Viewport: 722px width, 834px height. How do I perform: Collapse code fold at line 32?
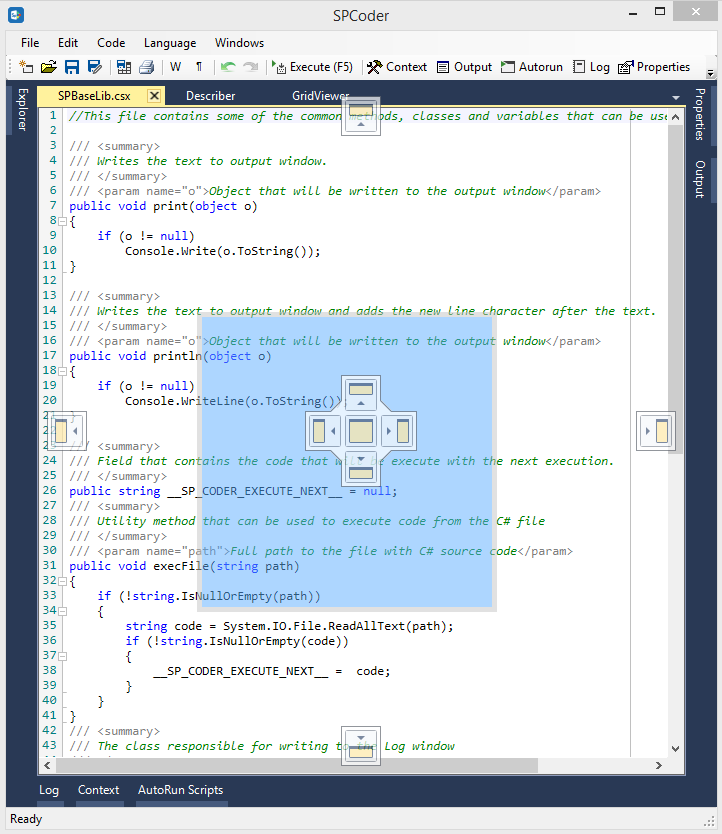tap(62, 581)
